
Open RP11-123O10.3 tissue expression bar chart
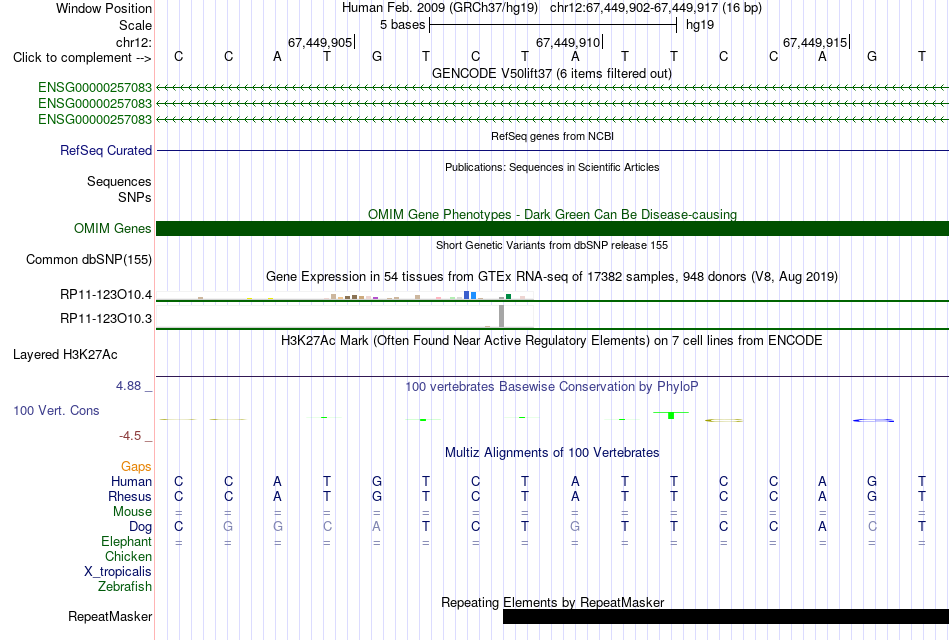tap(345, 316)
